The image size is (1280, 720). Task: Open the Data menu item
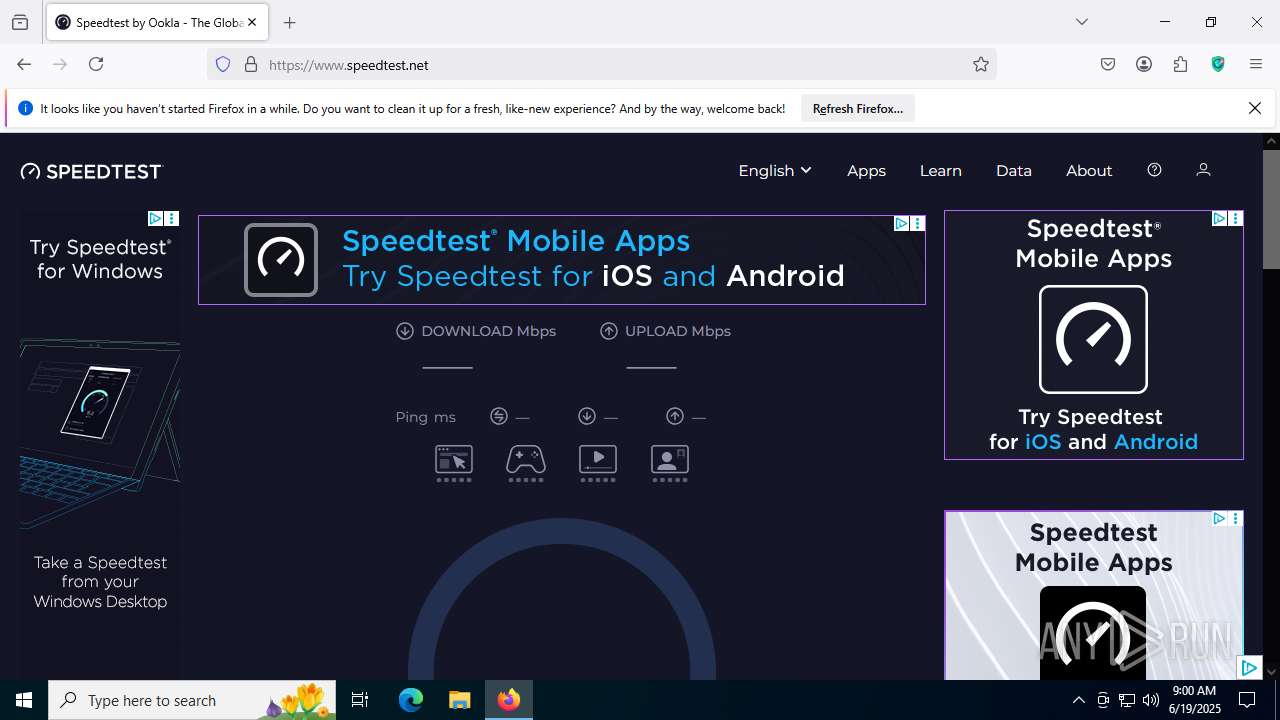coord(1013,170)
